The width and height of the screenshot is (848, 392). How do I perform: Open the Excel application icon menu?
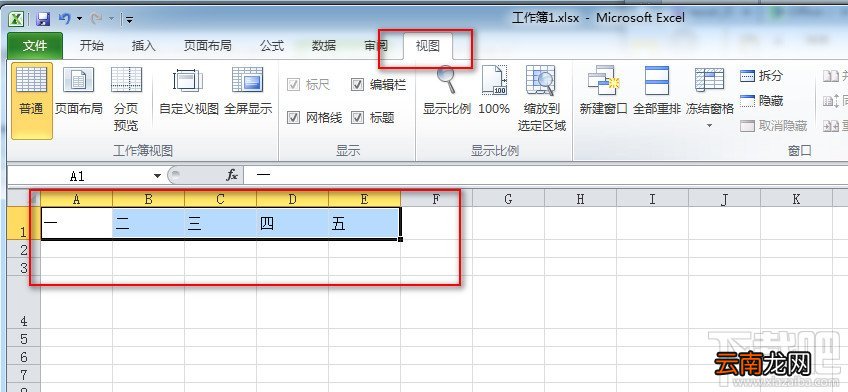coord(16,19)
